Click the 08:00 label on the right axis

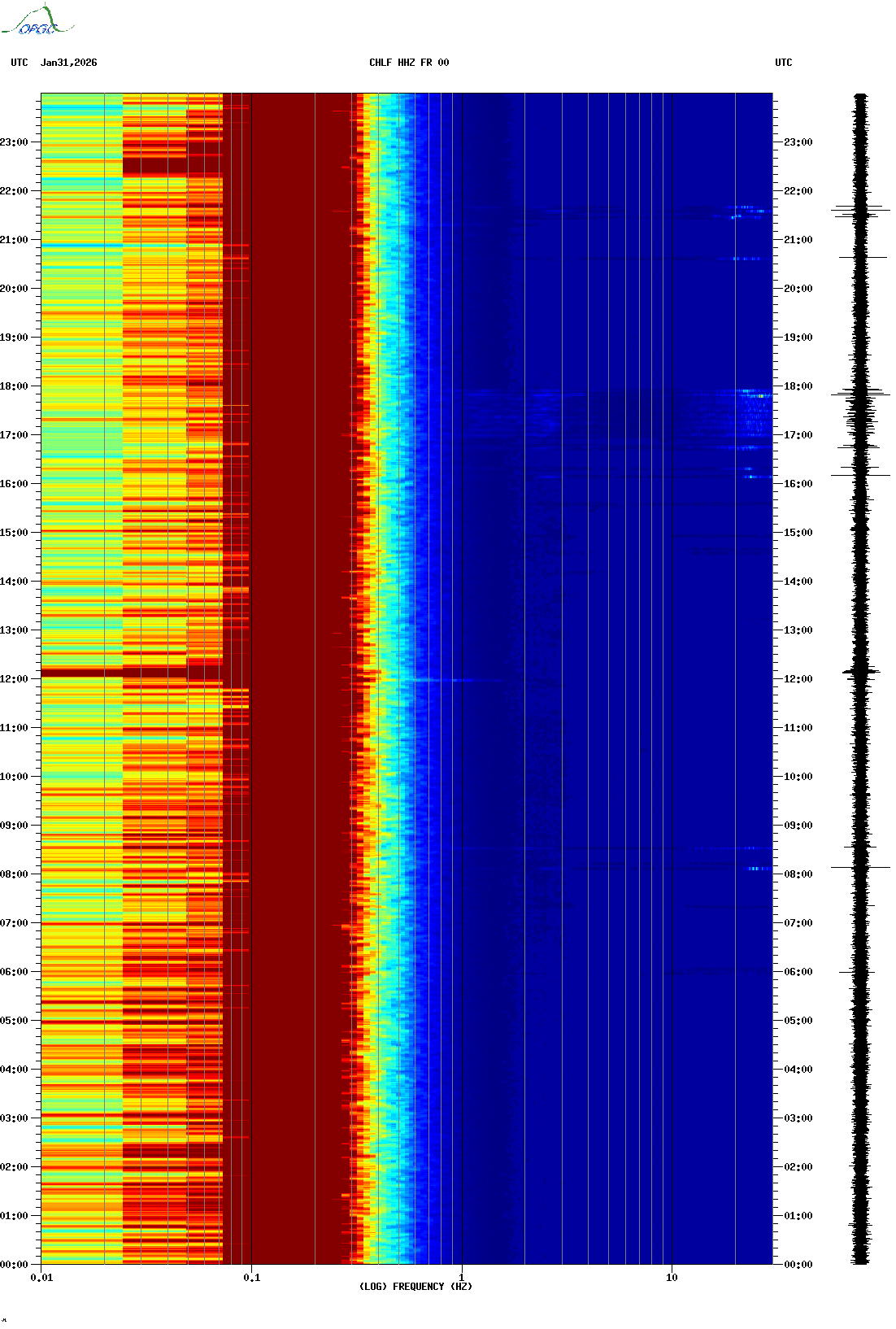(x=798, y=874)
